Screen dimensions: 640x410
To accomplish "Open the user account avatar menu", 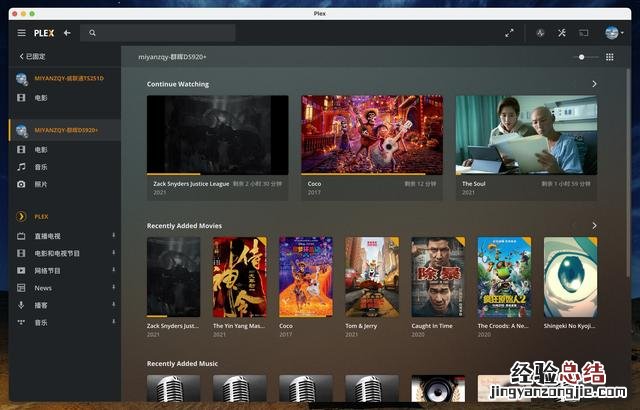I will point(611,33).
